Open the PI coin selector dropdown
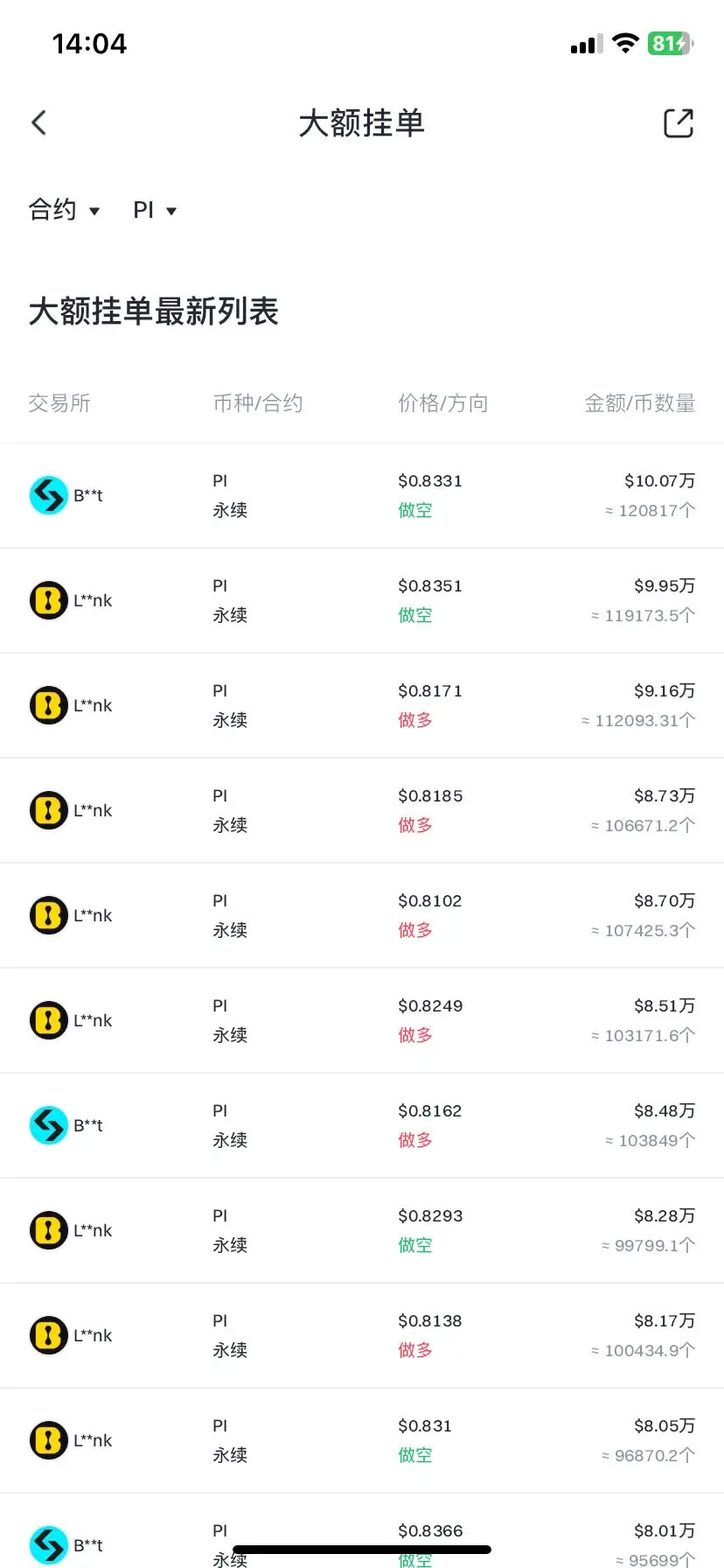 155,210
